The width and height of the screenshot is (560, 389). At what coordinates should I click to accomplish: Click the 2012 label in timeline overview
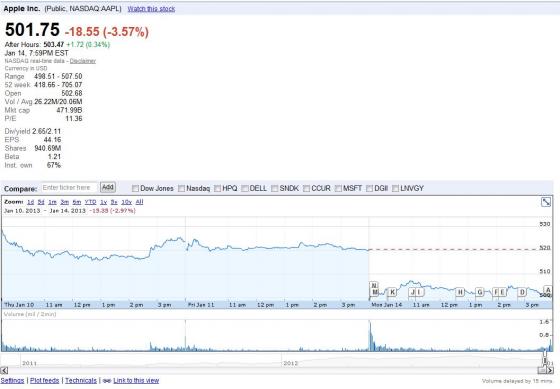pyautogui.click(x=290, y=363)
